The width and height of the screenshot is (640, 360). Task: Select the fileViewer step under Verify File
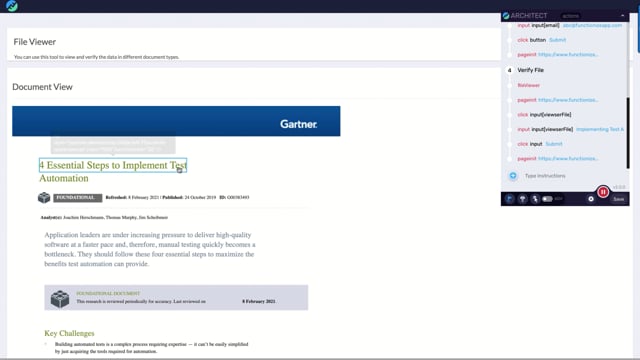coord(529,85)
